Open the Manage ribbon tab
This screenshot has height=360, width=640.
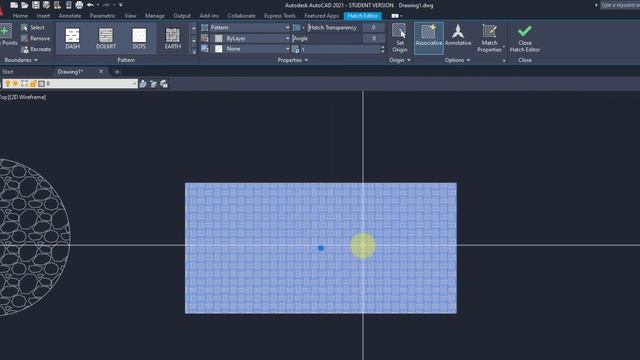[x=155, y=16]
